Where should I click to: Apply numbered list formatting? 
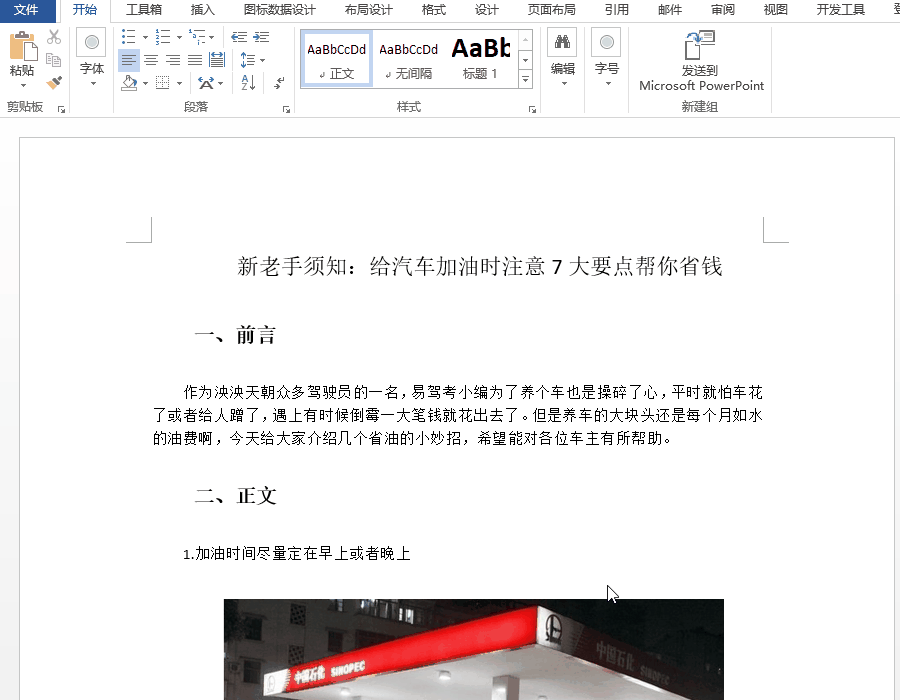tap(161, 37)
